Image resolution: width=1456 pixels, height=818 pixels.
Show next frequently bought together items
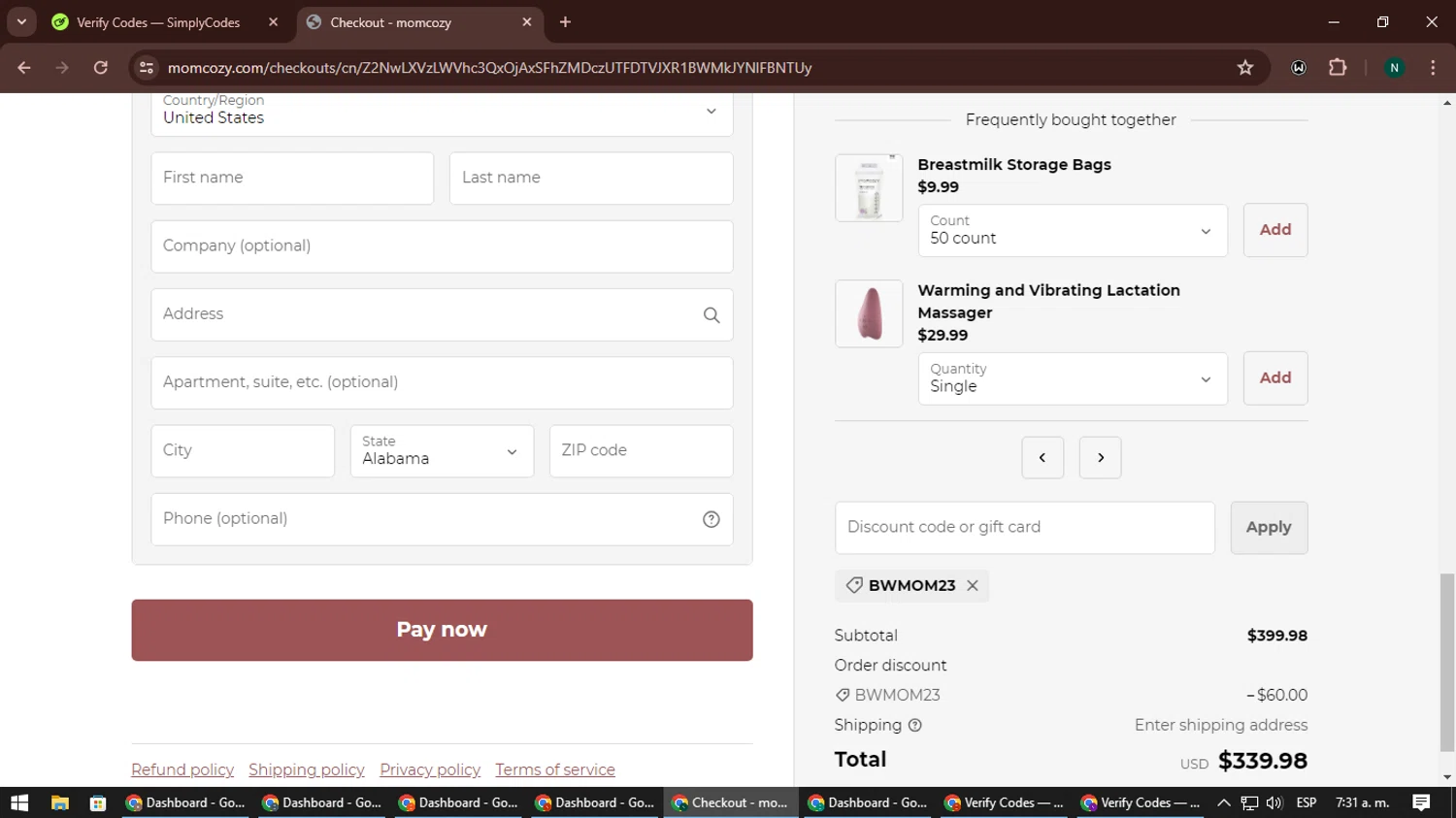(x=1101, y=458)
